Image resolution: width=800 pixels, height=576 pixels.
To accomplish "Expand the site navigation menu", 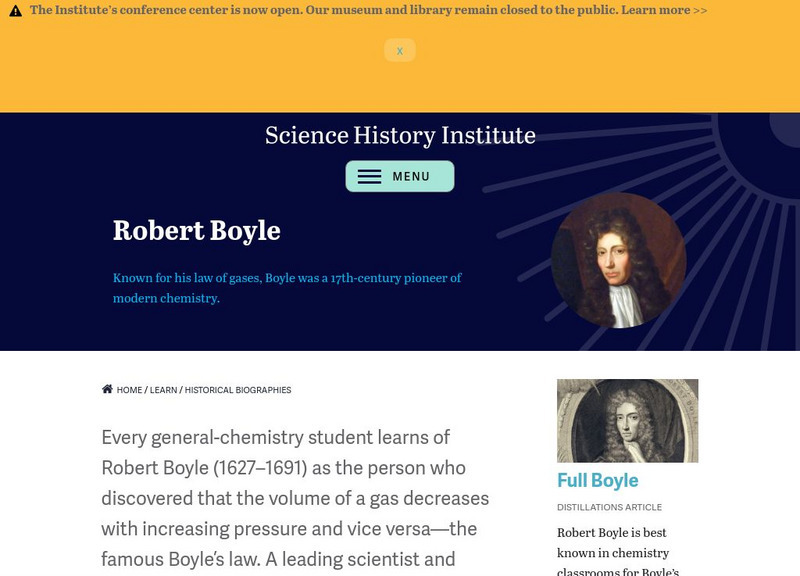I will pyautogui.click(x=400, y=176).
